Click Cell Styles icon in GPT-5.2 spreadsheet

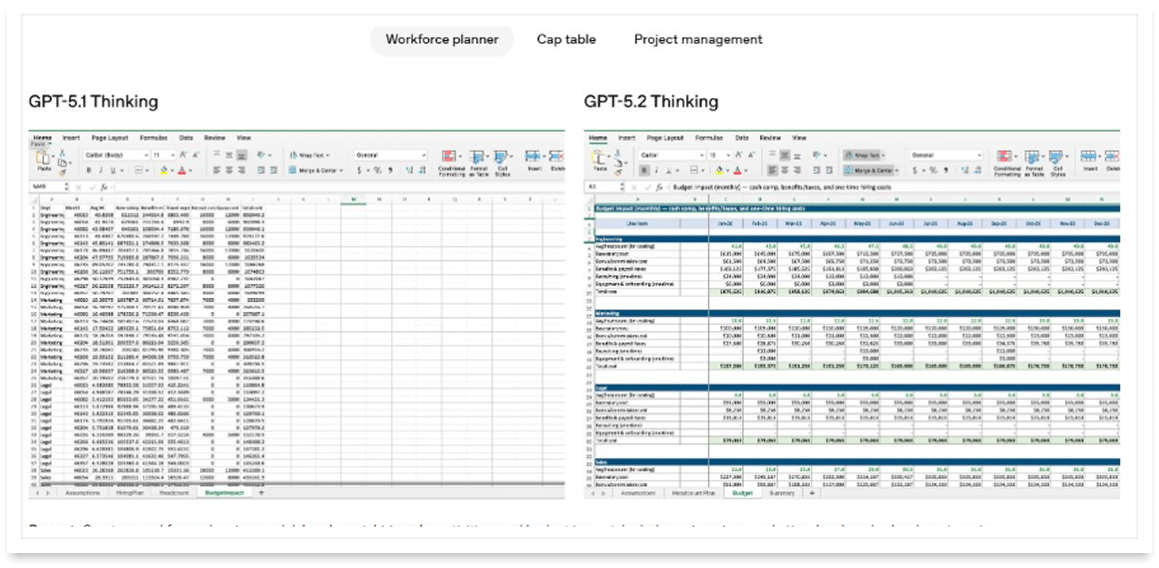point(1056,156)
